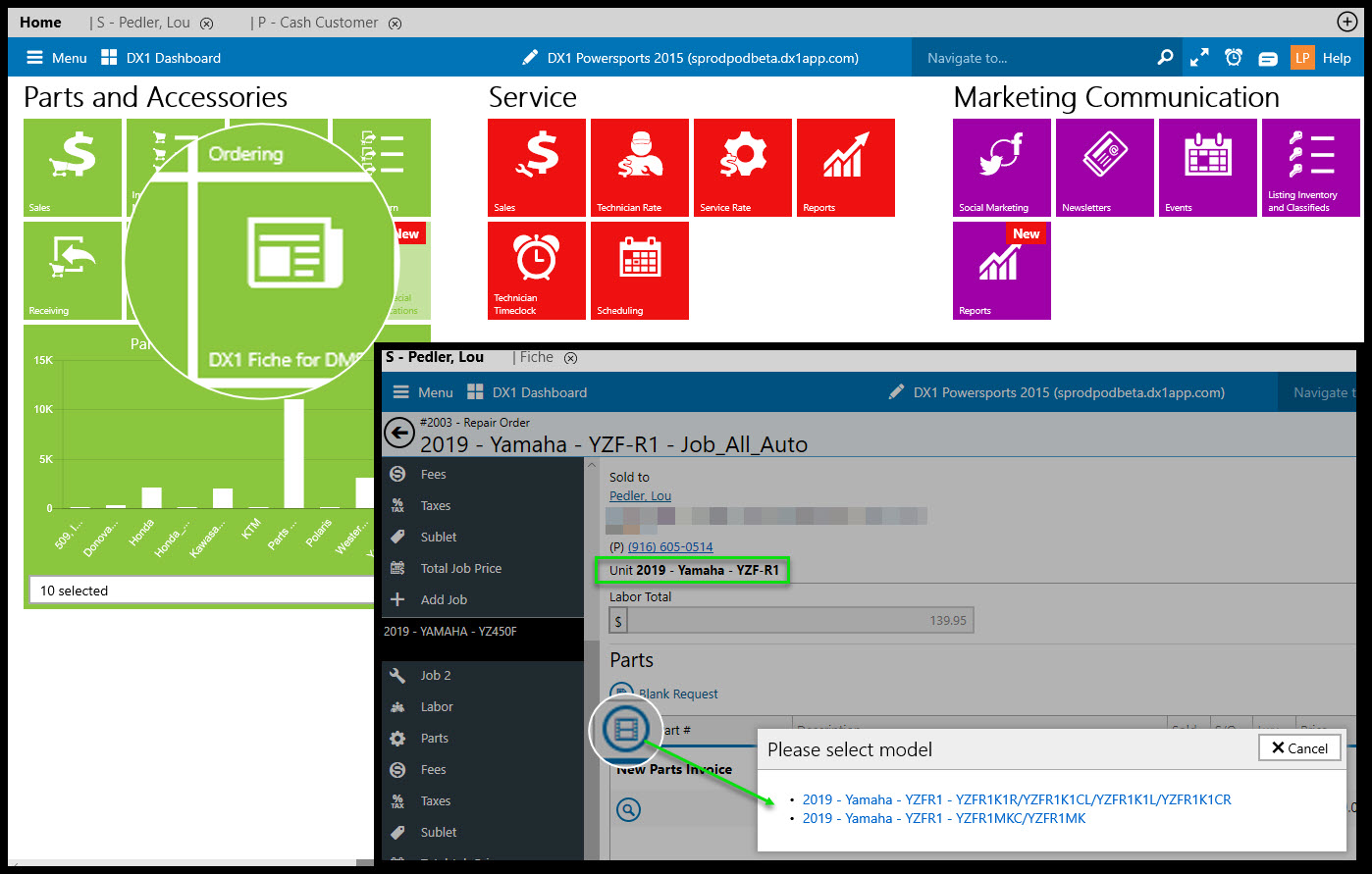Open DX1 Dashboard in the repair order window

coord(527,392)
